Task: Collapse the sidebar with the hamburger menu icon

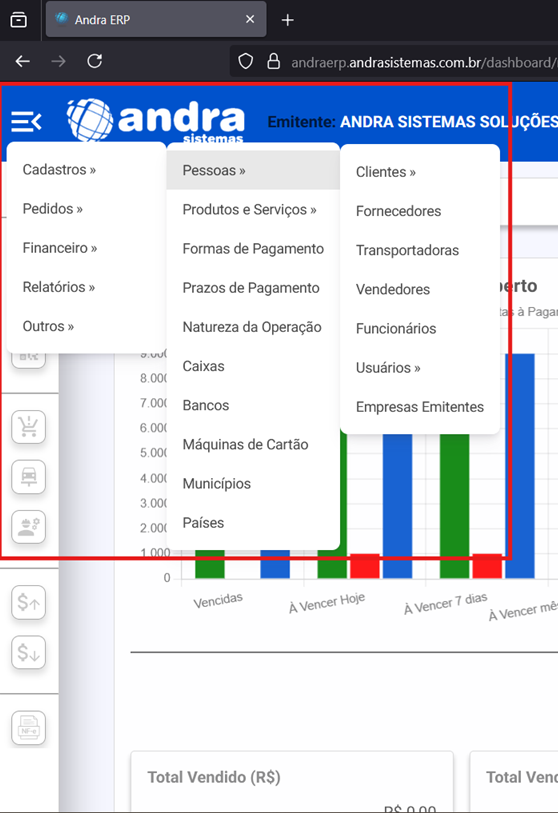Action: click(26, 122)
